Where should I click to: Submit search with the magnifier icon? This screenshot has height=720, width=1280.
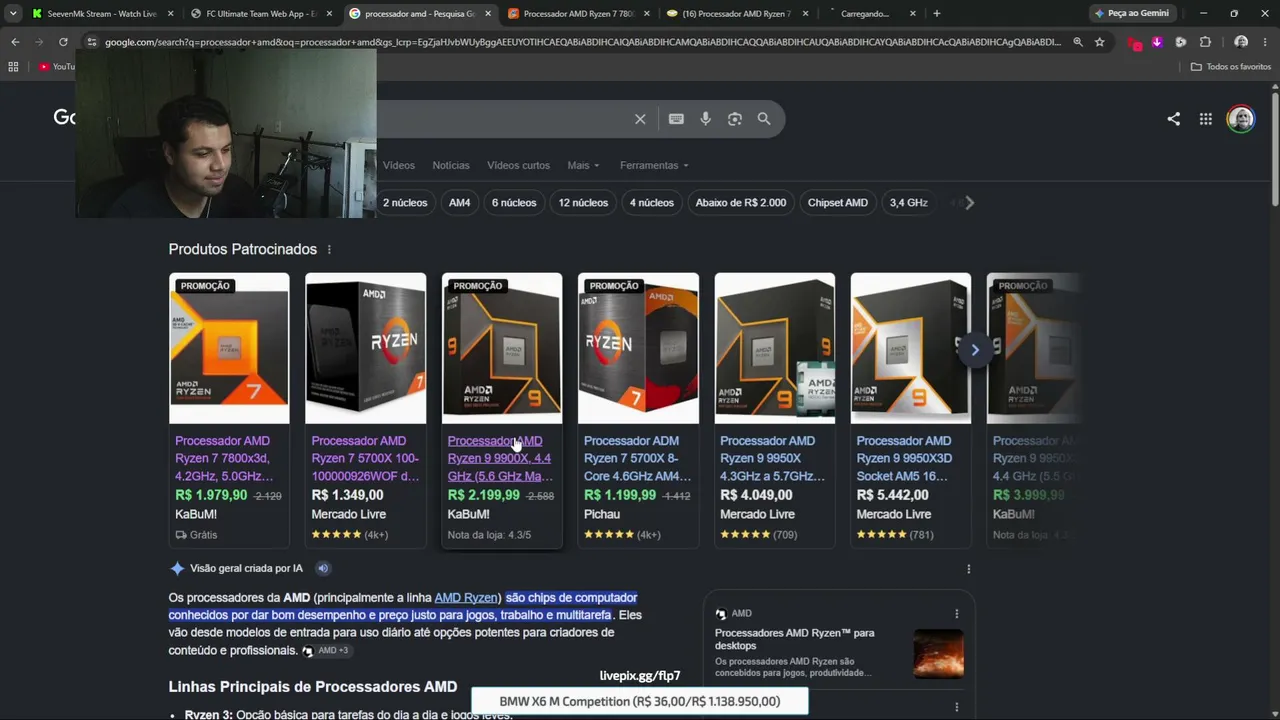764,119
